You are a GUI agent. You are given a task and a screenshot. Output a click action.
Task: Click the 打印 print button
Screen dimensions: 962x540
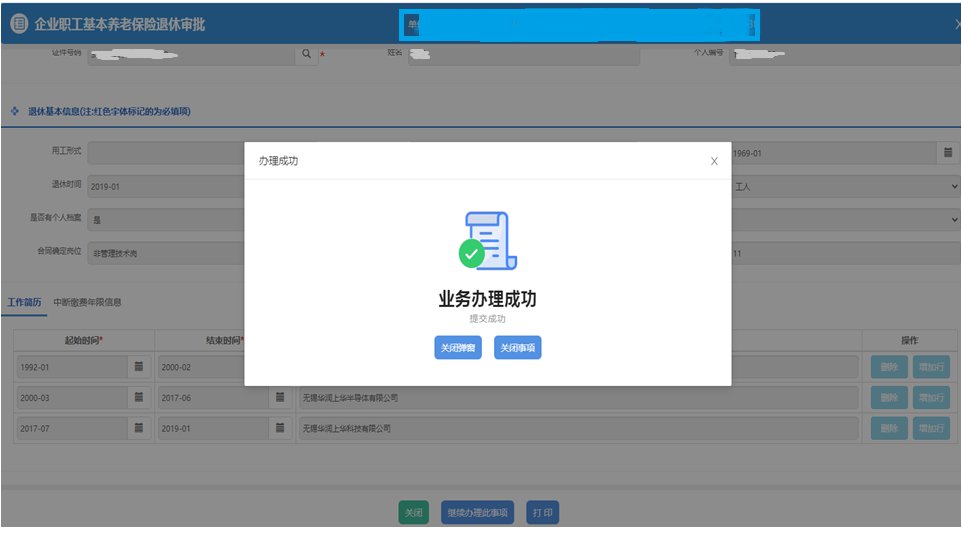[x=543, y=513]
